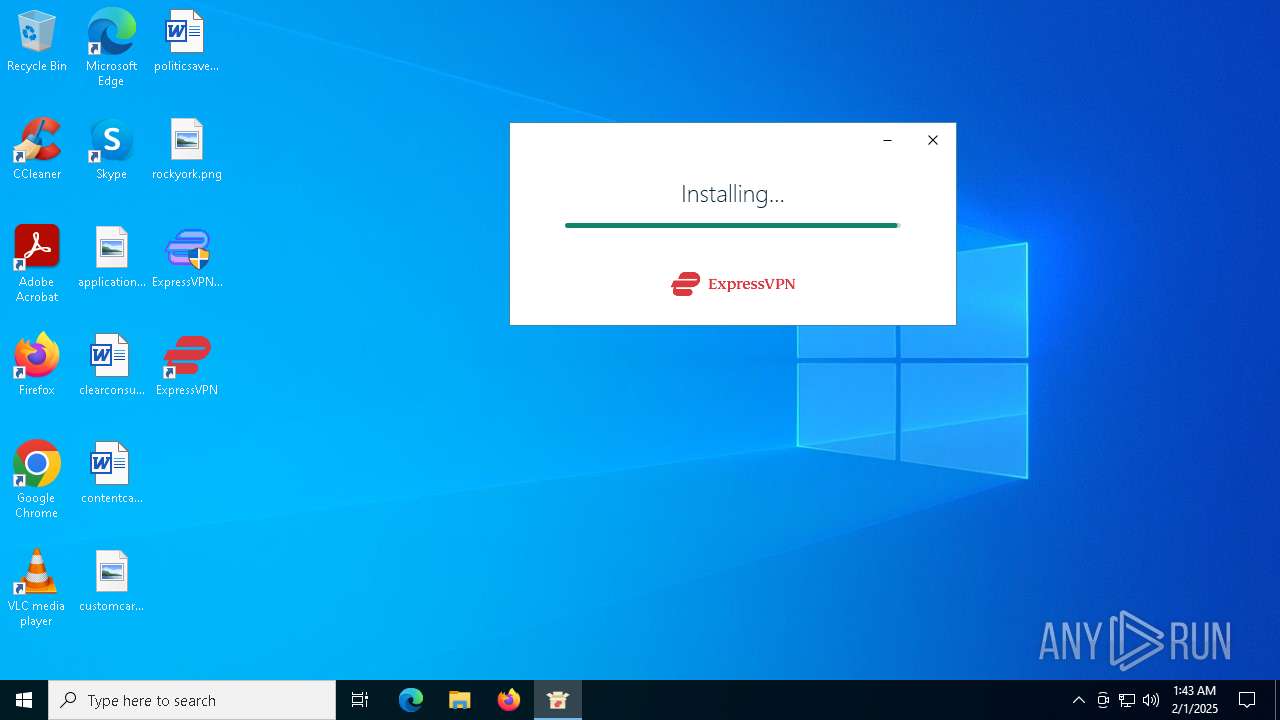Select the politicsave Word document icon

pos(186,41)
